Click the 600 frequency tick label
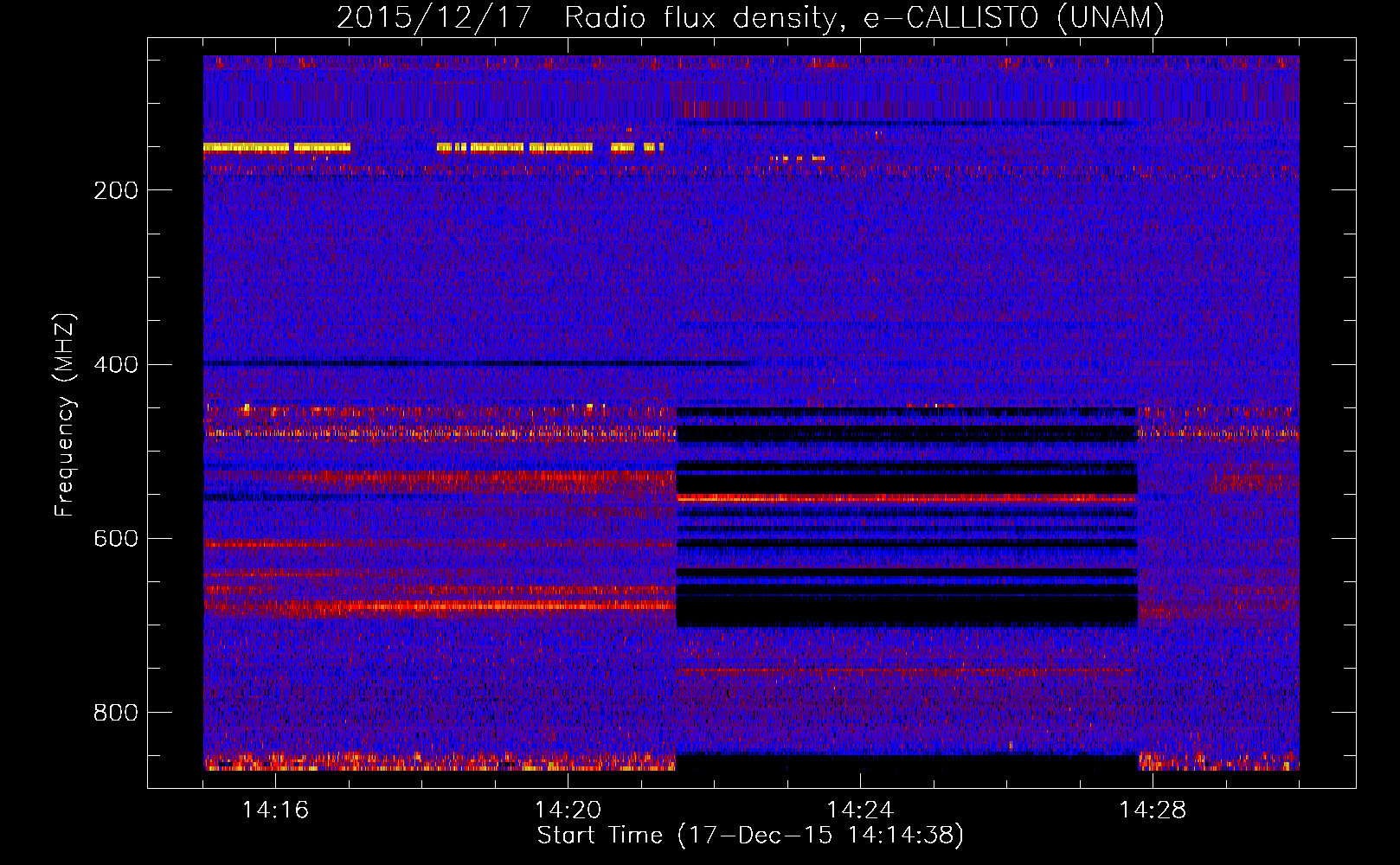This screenshot has height=865, width=1400. (x=115, y=538)
